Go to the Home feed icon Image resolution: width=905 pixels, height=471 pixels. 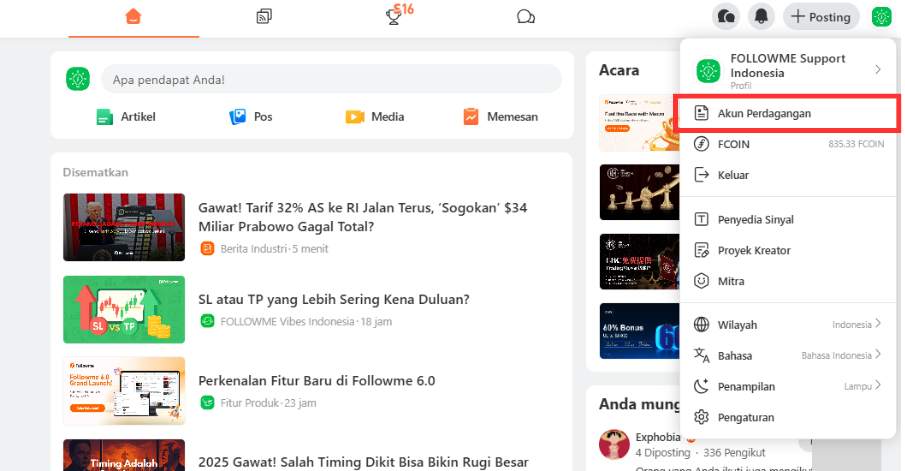133,16
